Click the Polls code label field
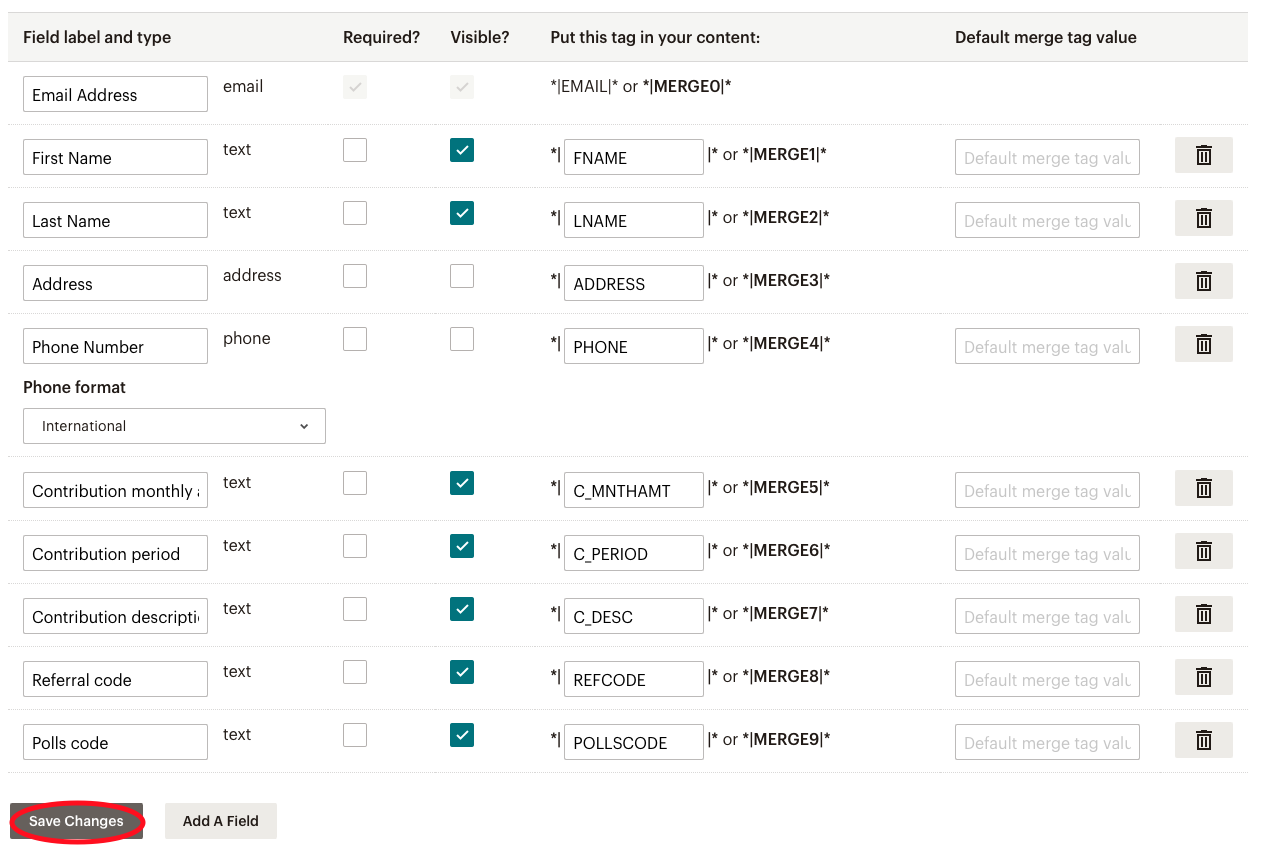Screen dimensions: 1264x850 tap(115, 742)
